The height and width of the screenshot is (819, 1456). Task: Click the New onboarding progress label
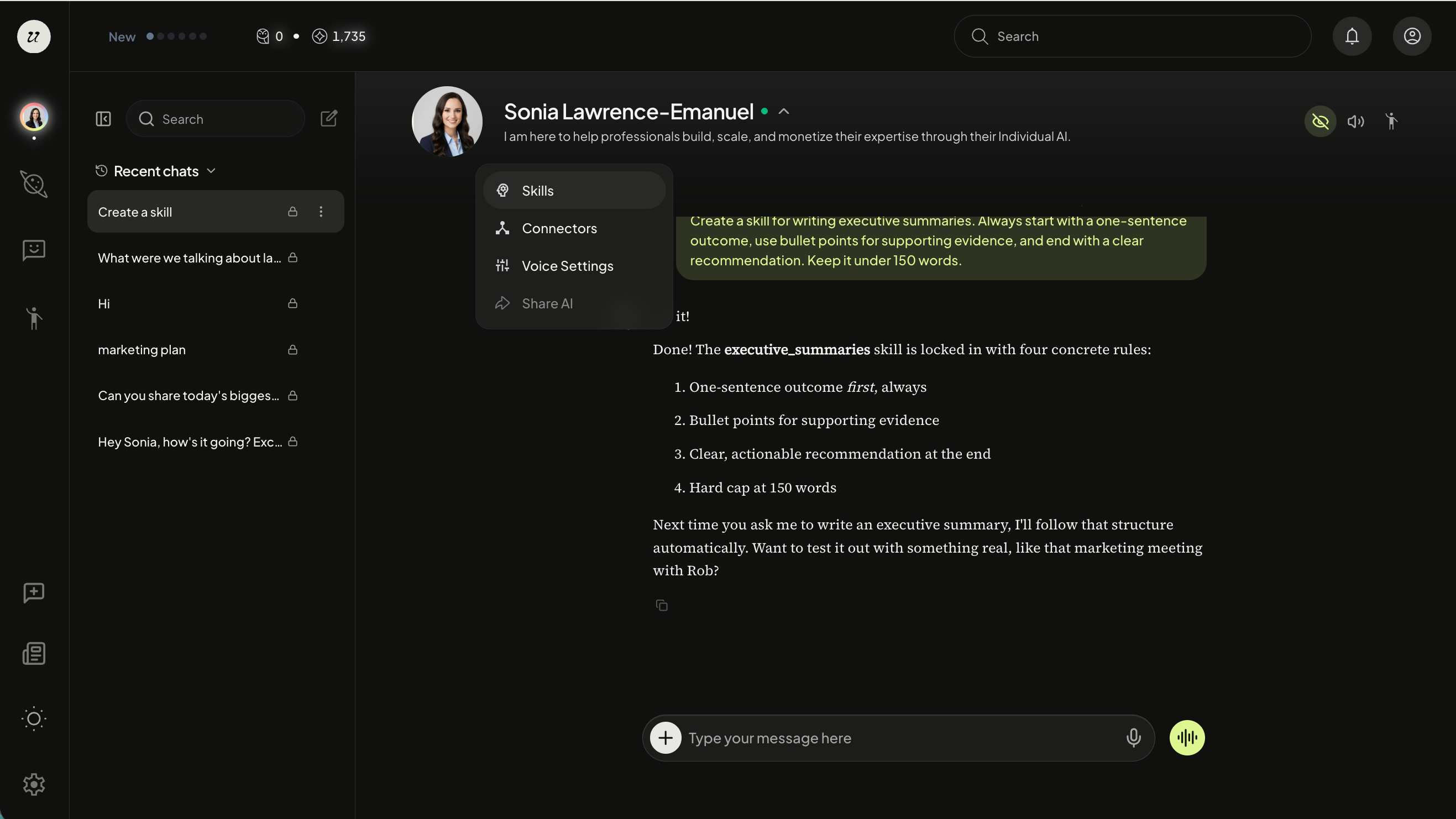click(x=122, y=36)
